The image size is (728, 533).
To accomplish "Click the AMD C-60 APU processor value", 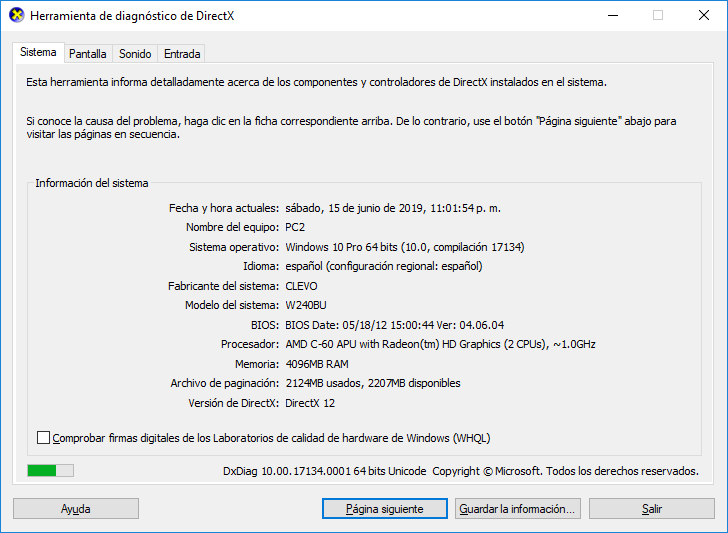I will pos(440,344).
